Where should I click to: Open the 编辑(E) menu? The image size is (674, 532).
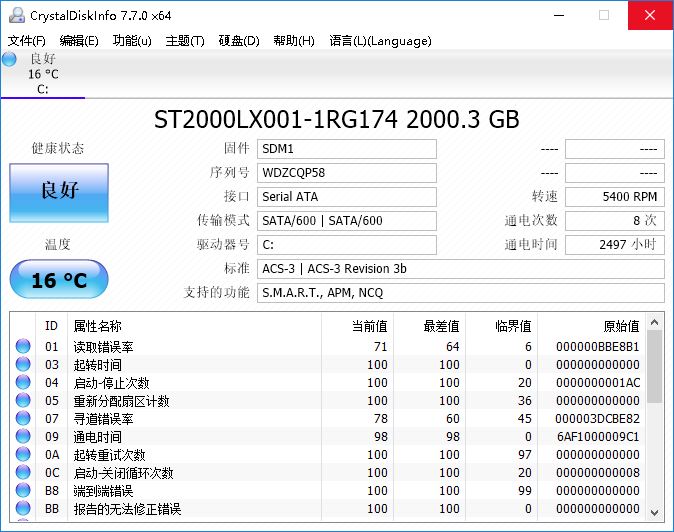pos(79,41)
